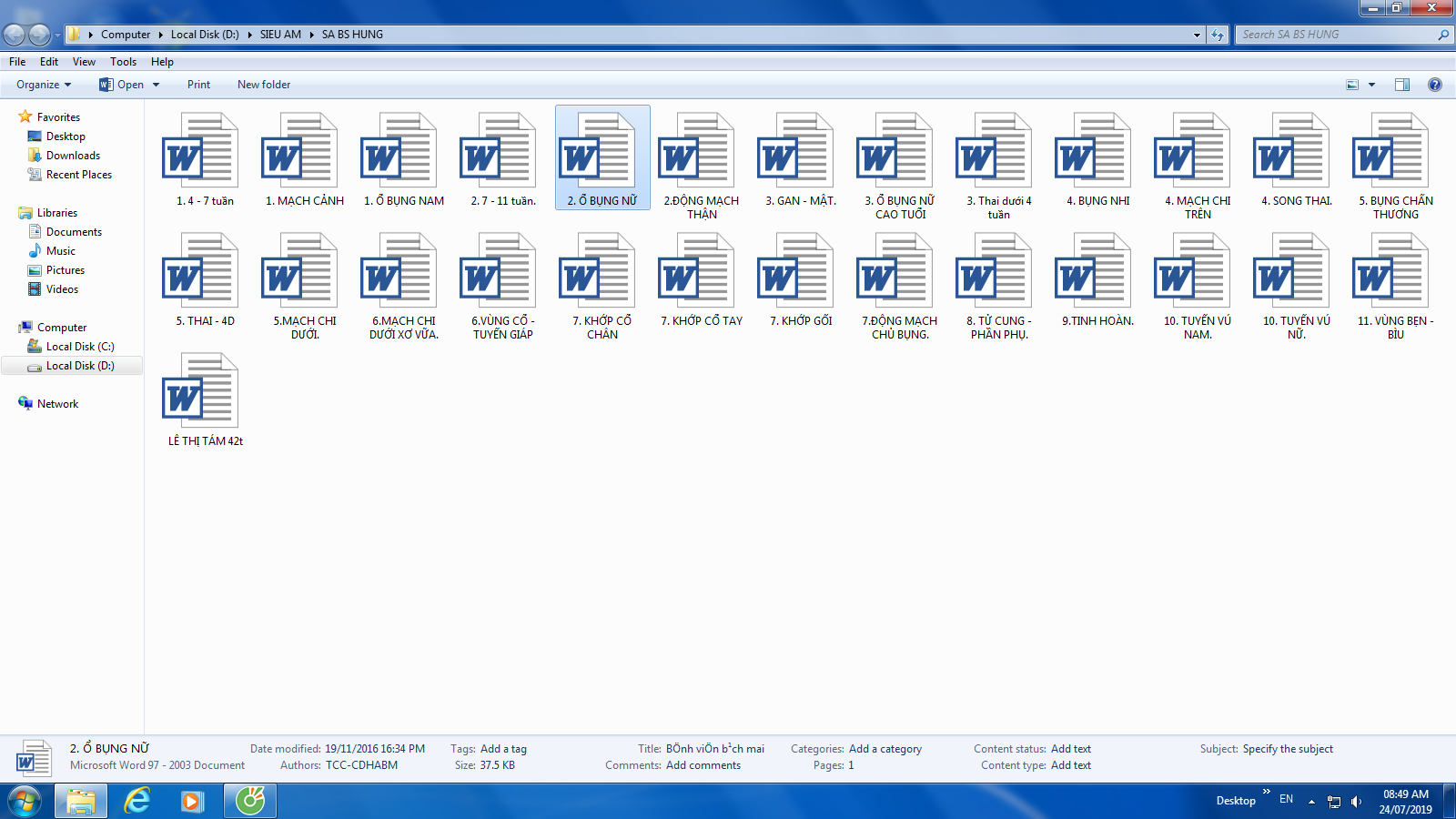Expand the Organize dropdown menu
This screenshot has height=819, width=1456.
(43, 85)
